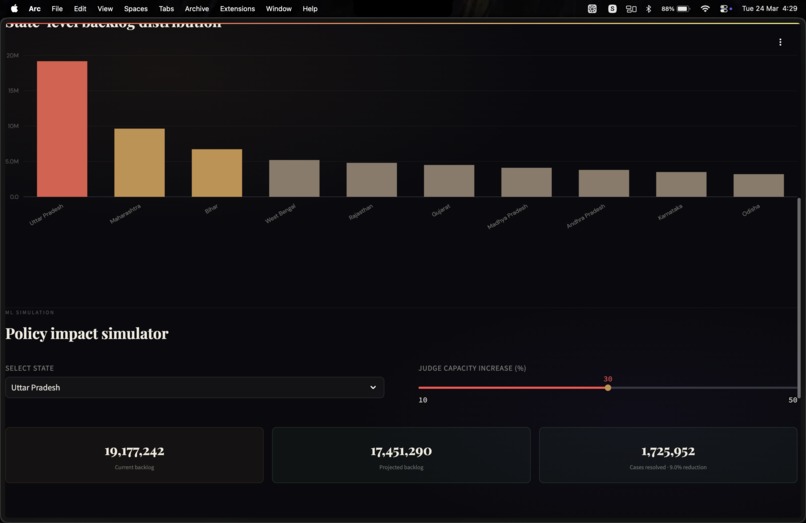Click the S app icon in menu bar

click(x=612, y=9)
